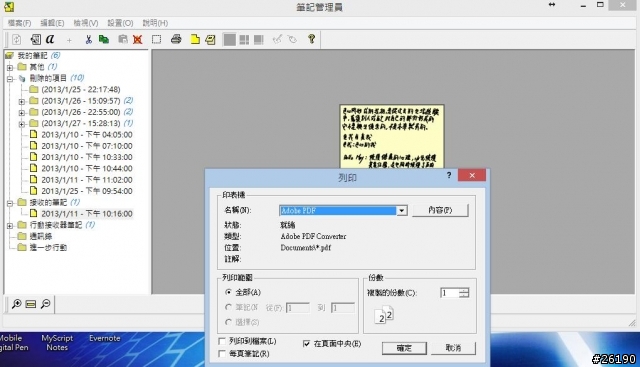The image size is (640, 367).
Task: Click the Print dialog question mark help icon
Action: (449, 175)
